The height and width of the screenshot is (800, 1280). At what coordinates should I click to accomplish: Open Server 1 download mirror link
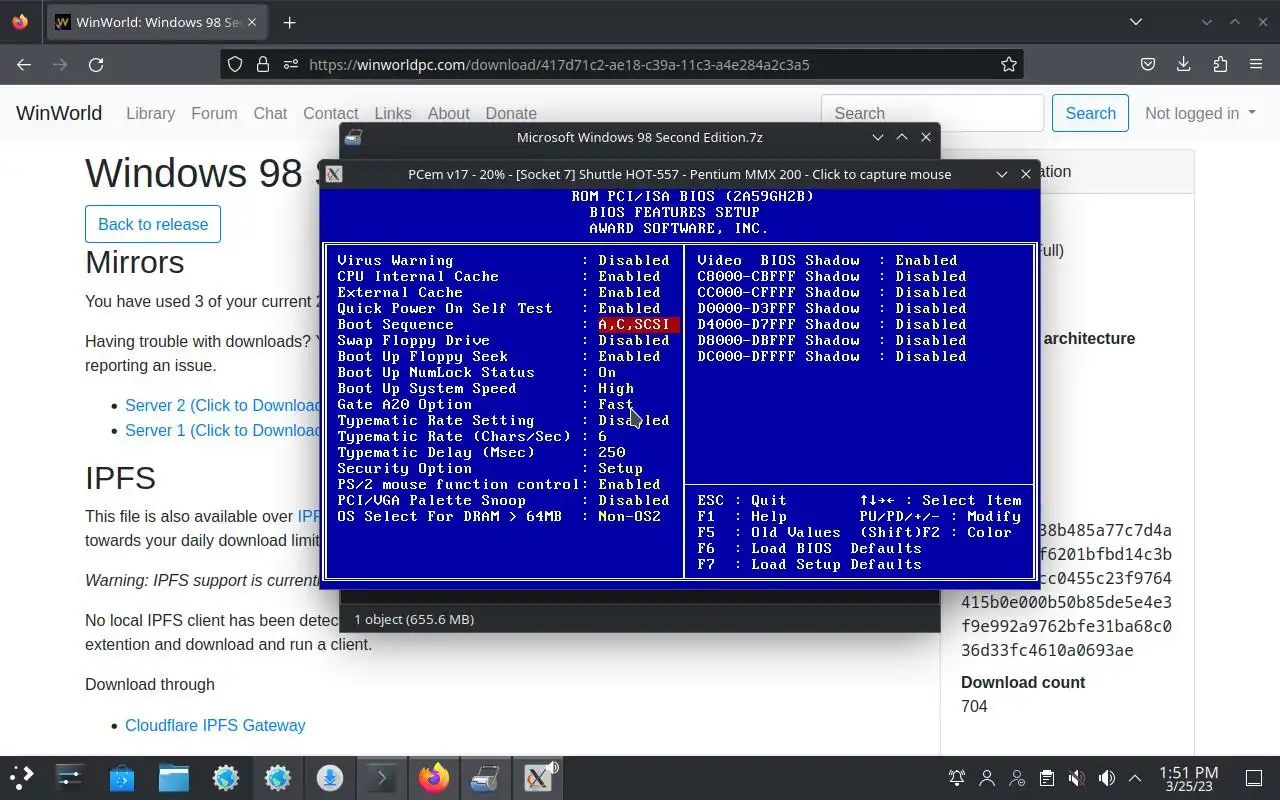coord(222,430)
